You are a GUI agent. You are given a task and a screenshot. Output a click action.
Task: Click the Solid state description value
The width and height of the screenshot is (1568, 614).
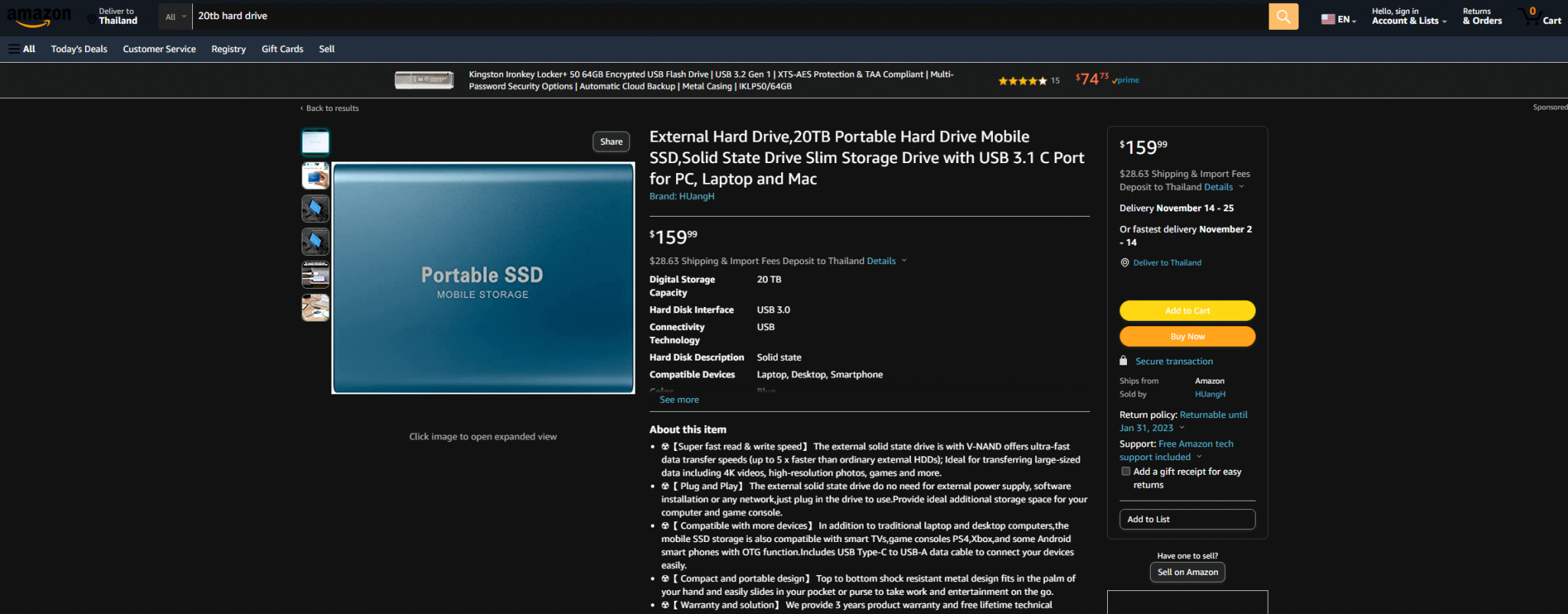click(x=779, y=358)
